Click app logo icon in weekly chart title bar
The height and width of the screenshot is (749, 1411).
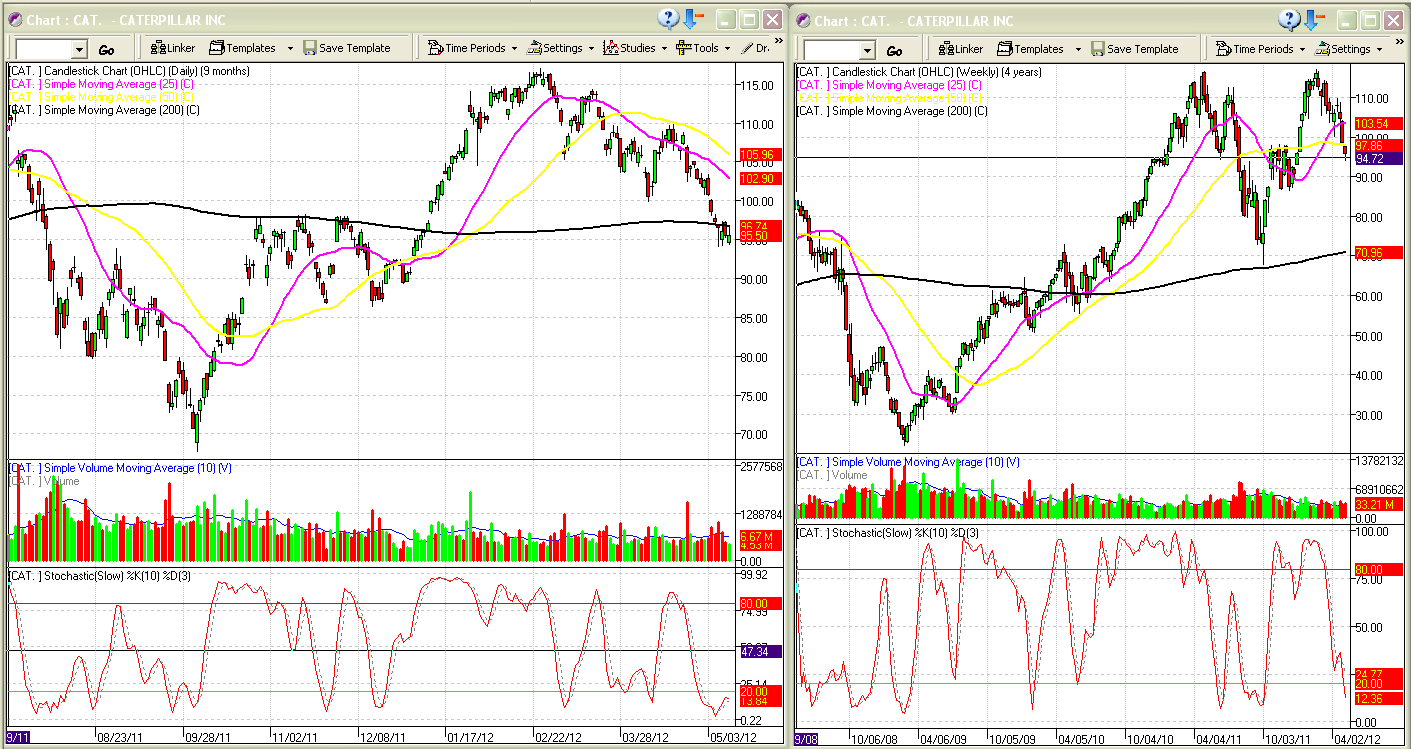[803, 20]
